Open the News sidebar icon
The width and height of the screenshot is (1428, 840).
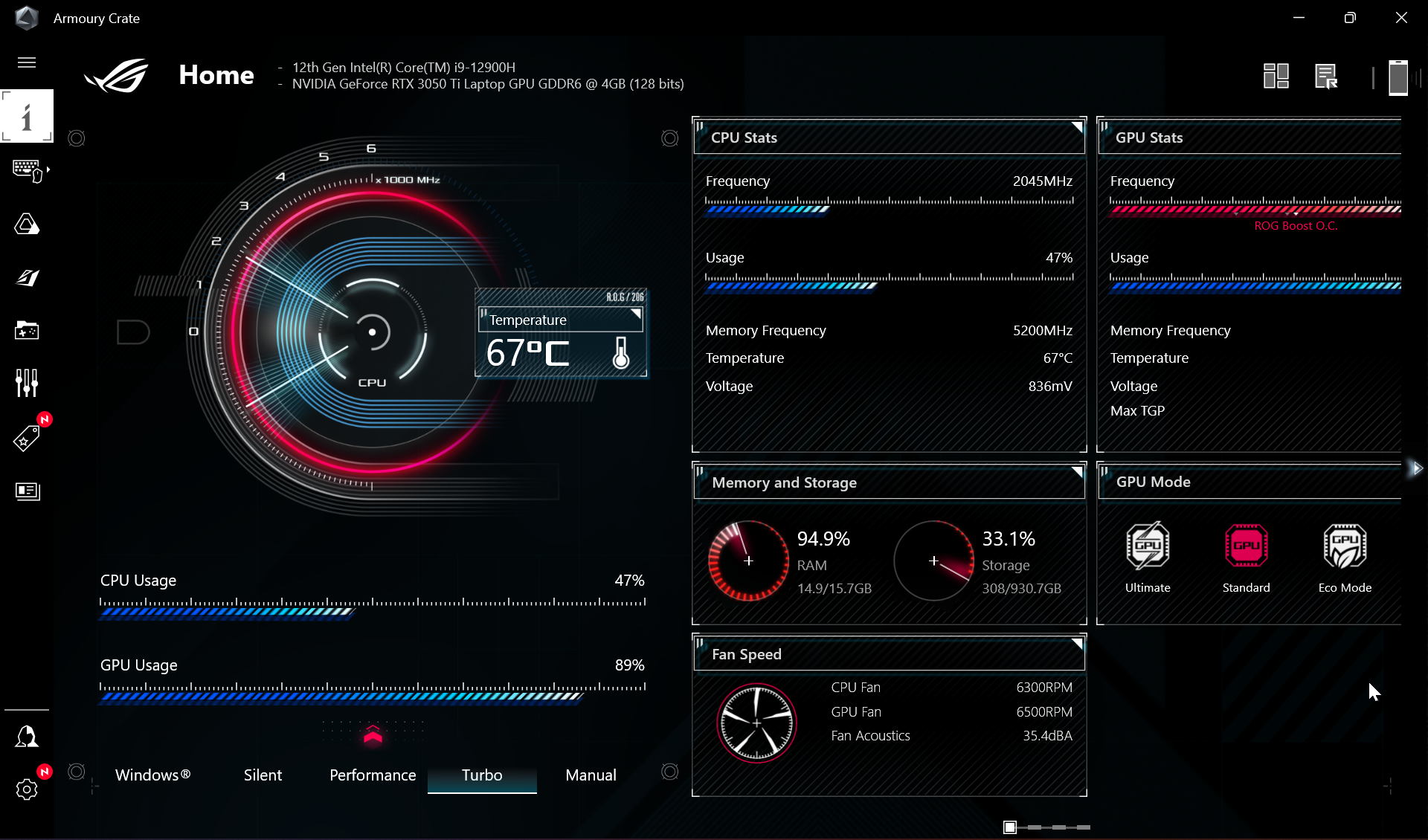28,491
